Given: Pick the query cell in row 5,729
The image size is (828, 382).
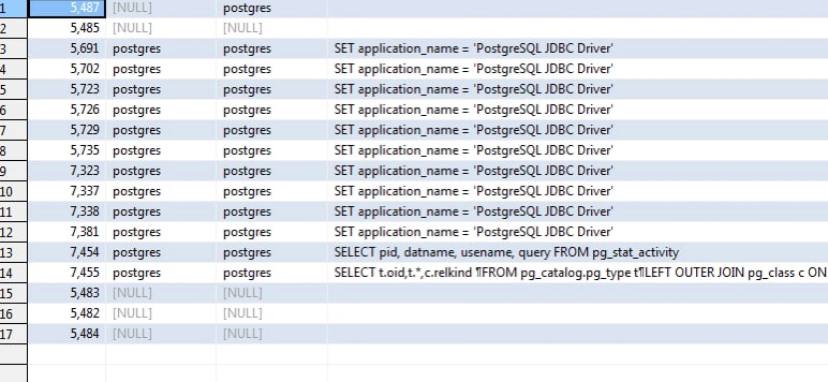Looking at the screenshot, I should coord(577,130).
